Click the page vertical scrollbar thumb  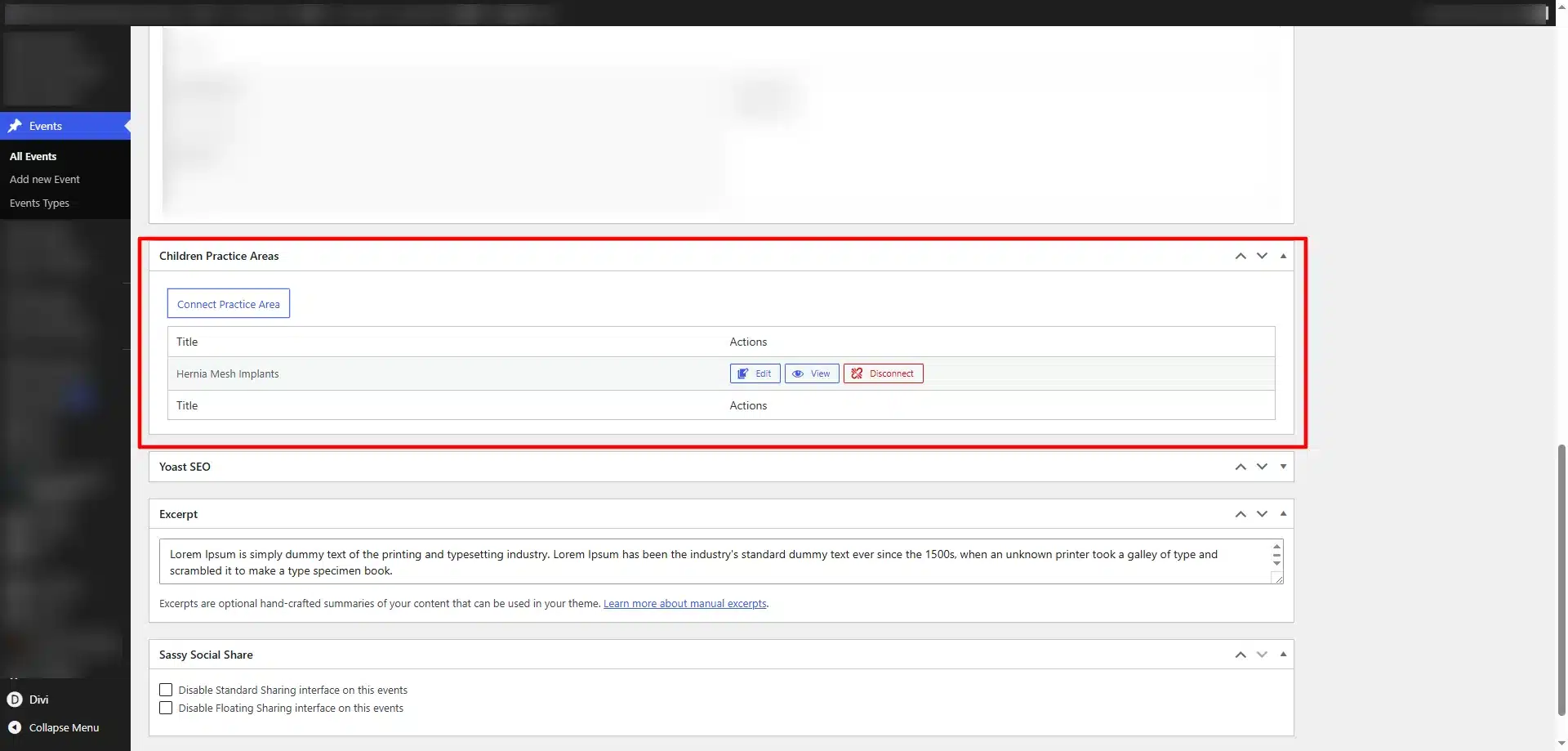(1561, 579)
